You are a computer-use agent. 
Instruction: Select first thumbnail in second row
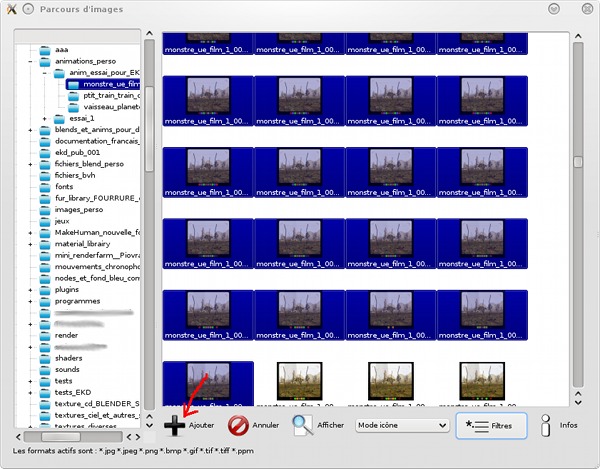[x=208, y=101]
